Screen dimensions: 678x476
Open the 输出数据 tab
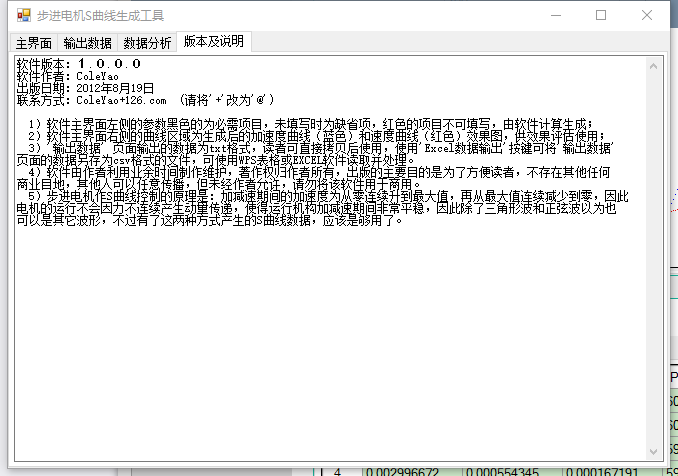87,43
